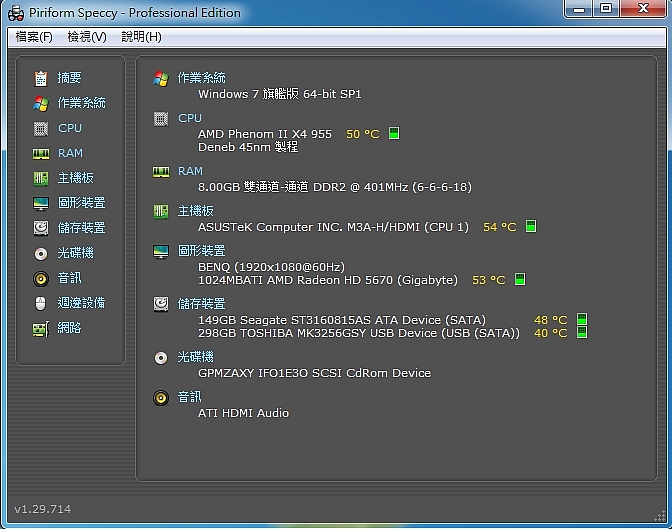Click the 摘要 clipboard icon in sidebar
This screenshot has height=529, width=672.
coord(41,78)
